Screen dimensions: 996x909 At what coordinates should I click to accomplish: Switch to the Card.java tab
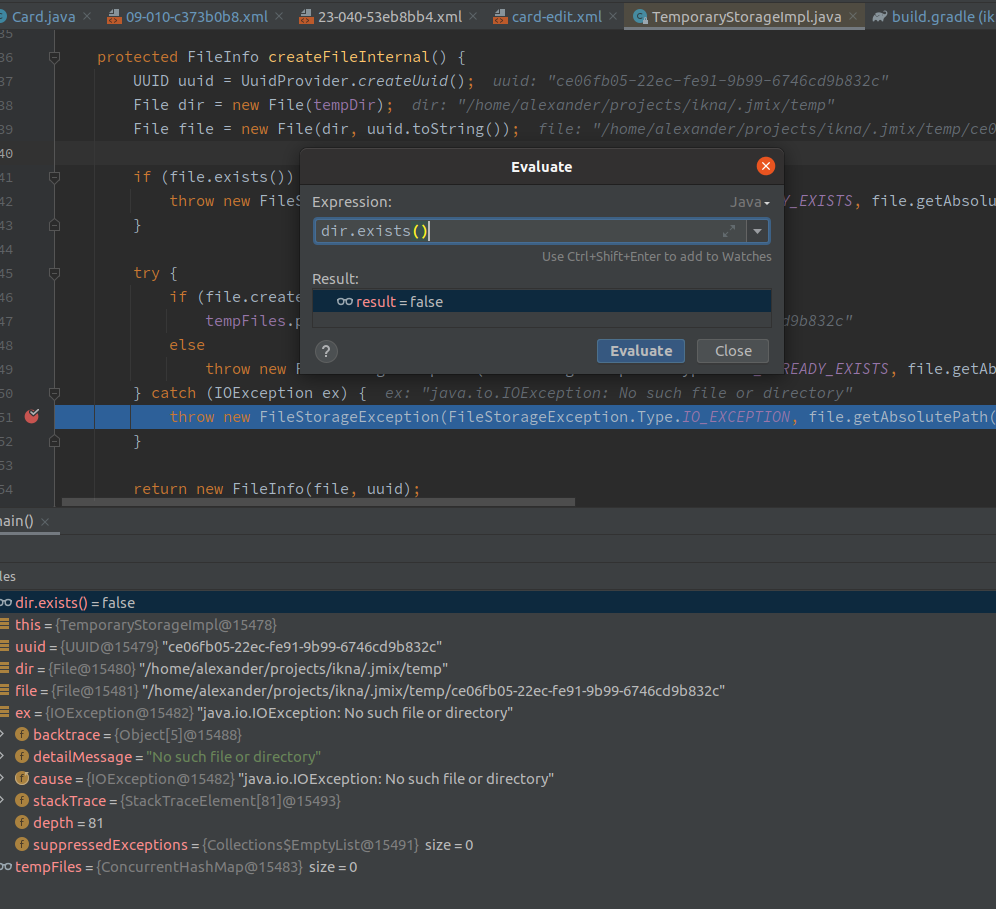point(40,16)
